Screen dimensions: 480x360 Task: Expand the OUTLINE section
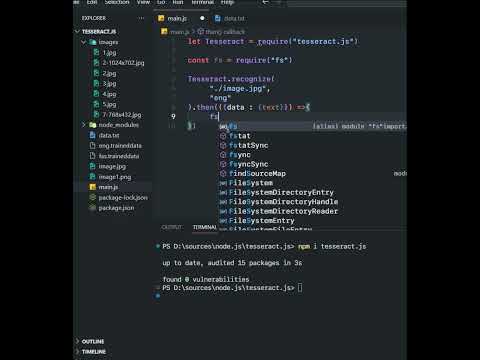point(93,341)
